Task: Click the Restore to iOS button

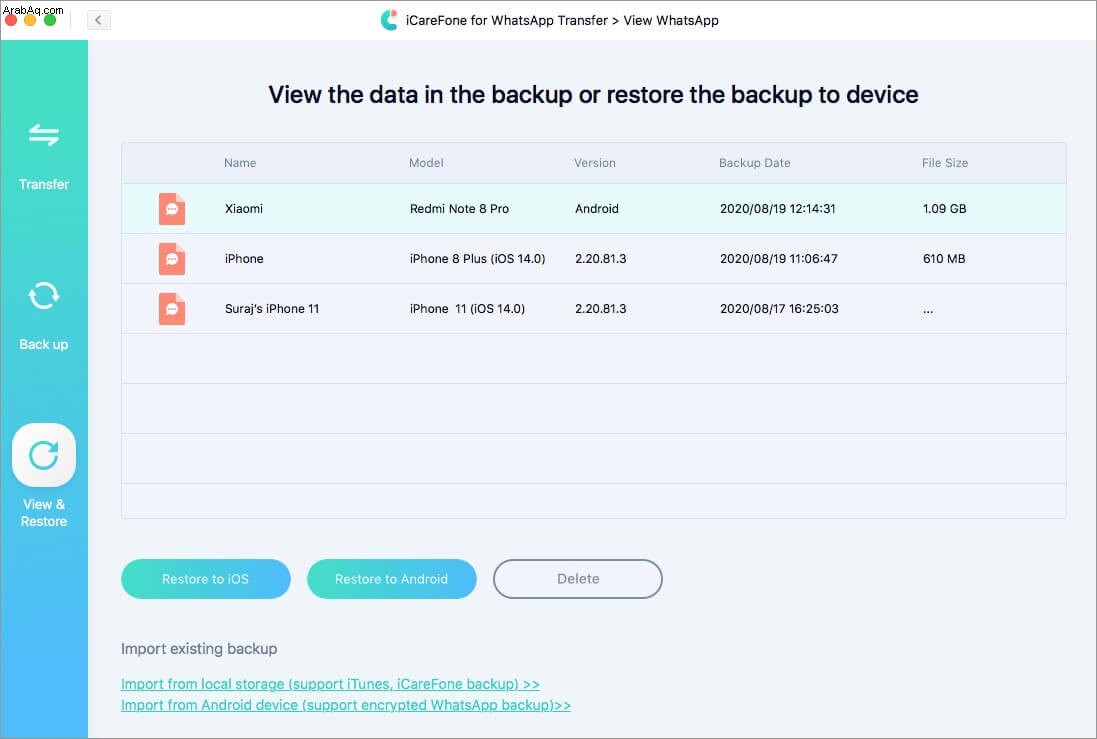Action: (206, 579)
